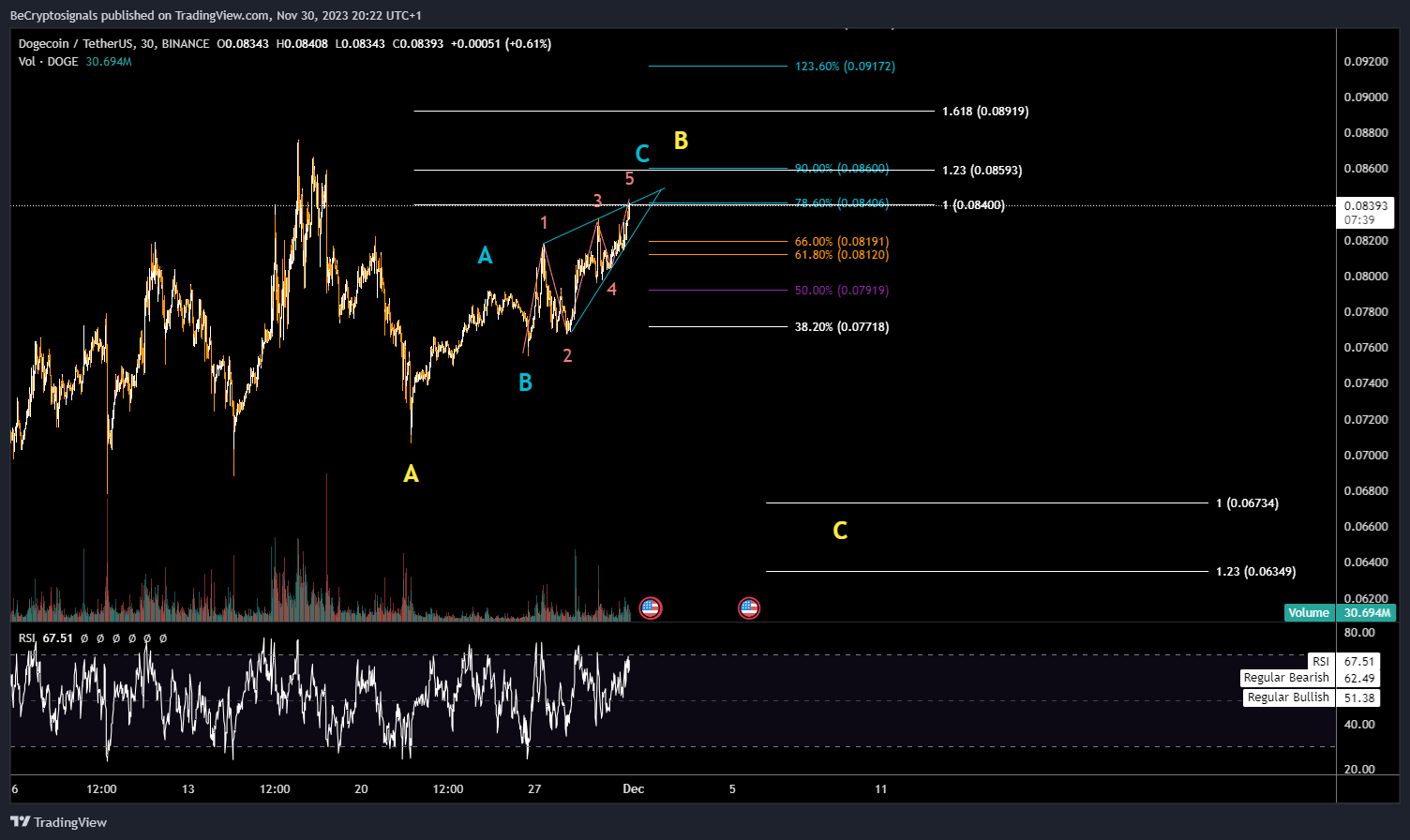Click the cyan wave B label
This screenshot has height=840, width=1410.
525,382
